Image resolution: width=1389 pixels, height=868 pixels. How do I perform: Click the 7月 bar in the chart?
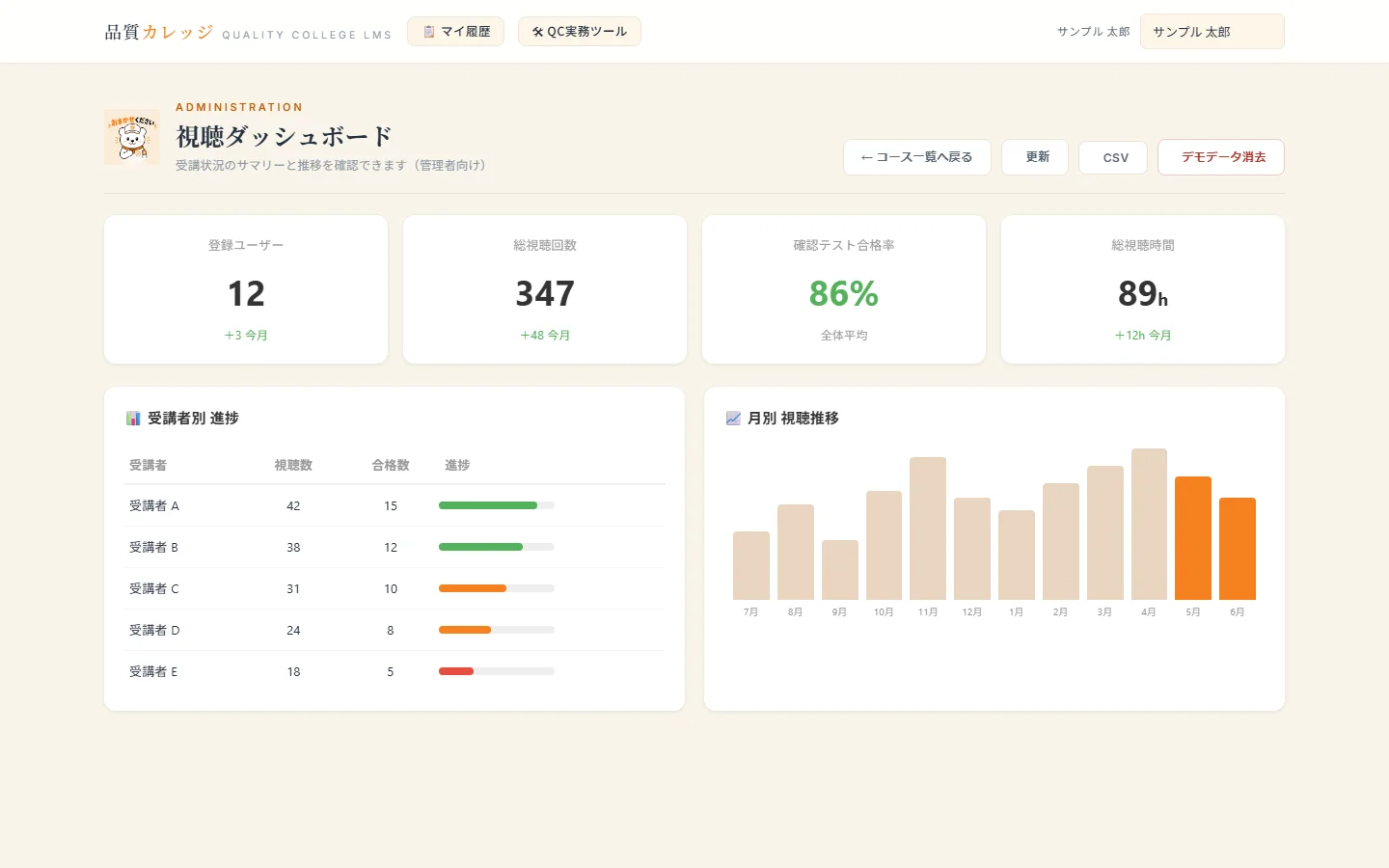click(x=751, y=565)
